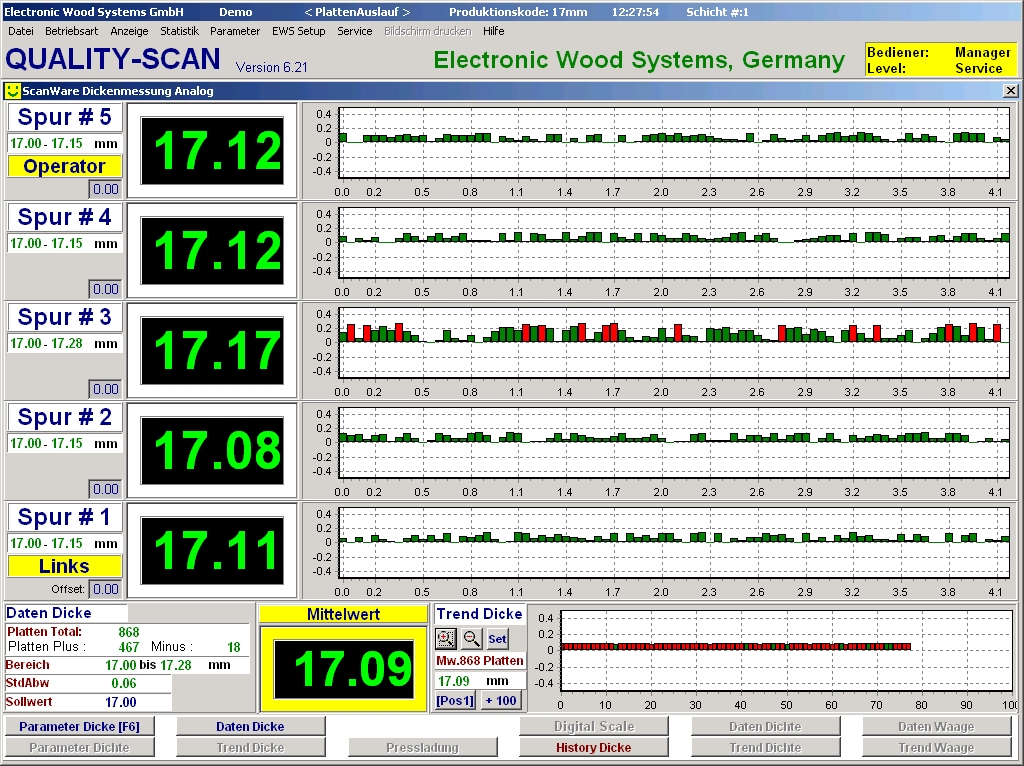Open the Hilfe menu
Screen dimensions: 1024x766
493,31
